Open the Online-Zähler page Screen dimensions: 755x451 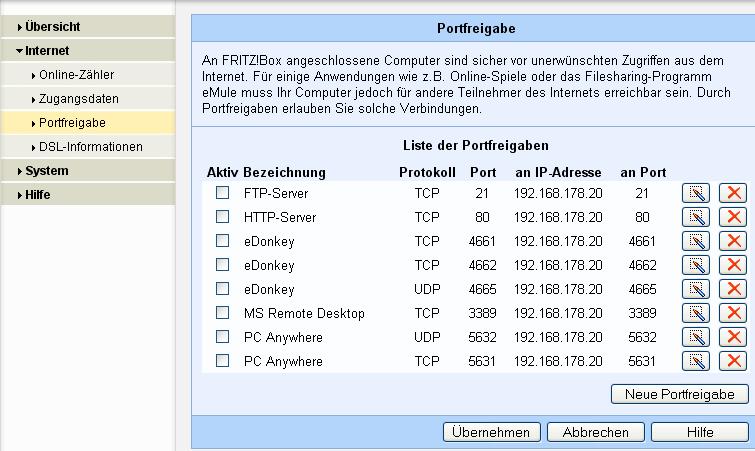point(76,75)
